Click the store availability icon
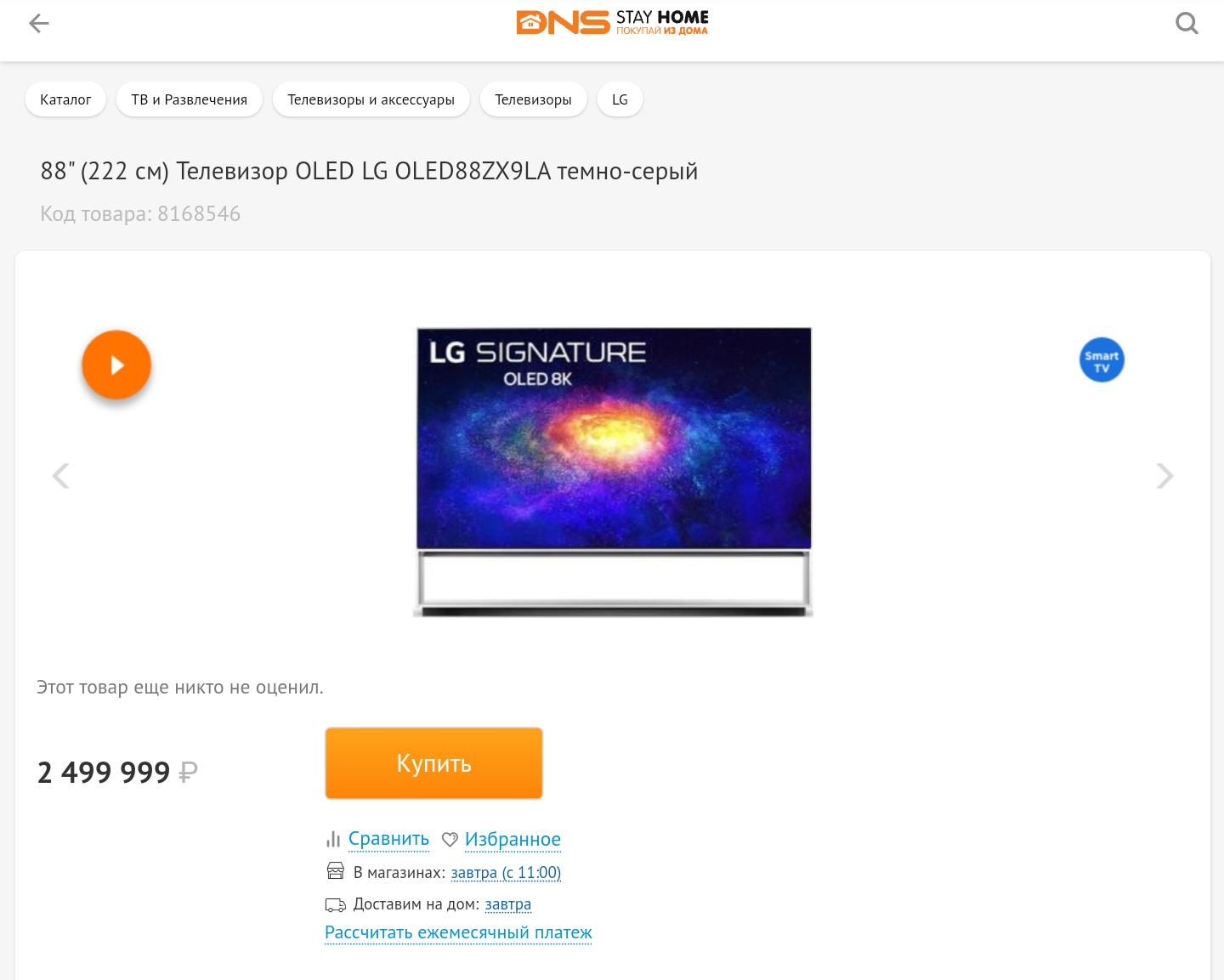The width and height of the screenshot is (1224, 980). [336, 871]
